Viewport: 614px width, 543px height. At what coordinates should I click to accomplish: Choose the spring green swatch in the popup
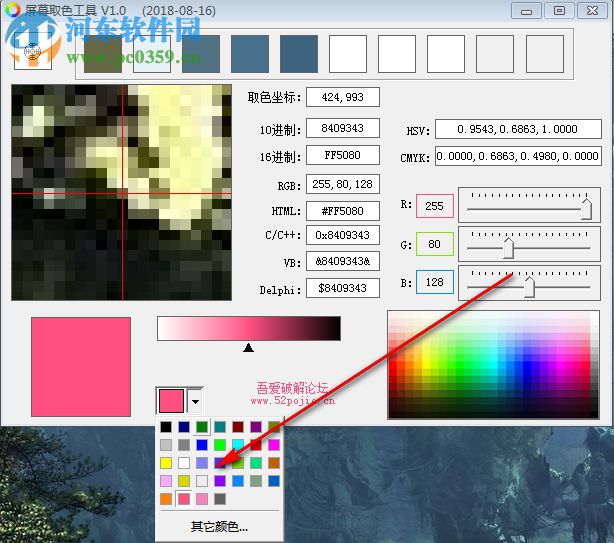(x=256, y=463)
